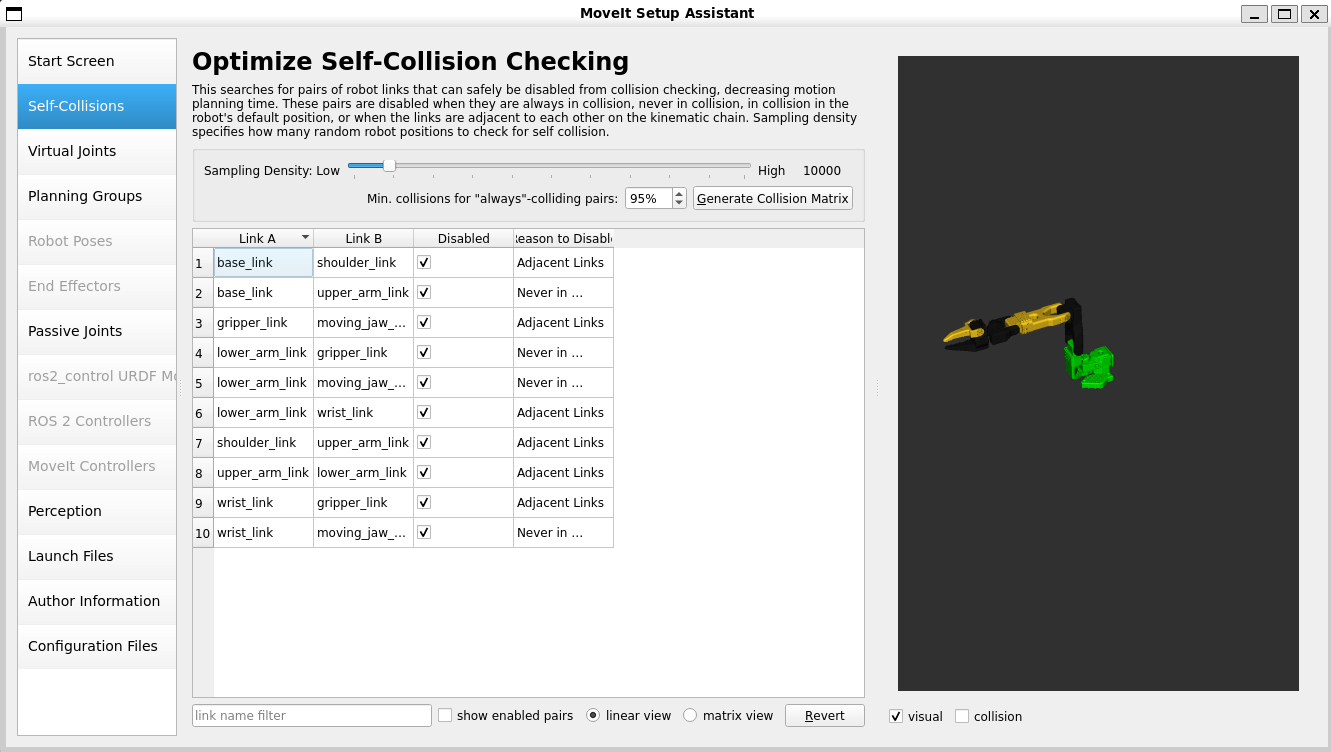Viewport: 1331px width, 752px height.
Task: Focus the link name filter field
Action: click(x=312, y=715)
